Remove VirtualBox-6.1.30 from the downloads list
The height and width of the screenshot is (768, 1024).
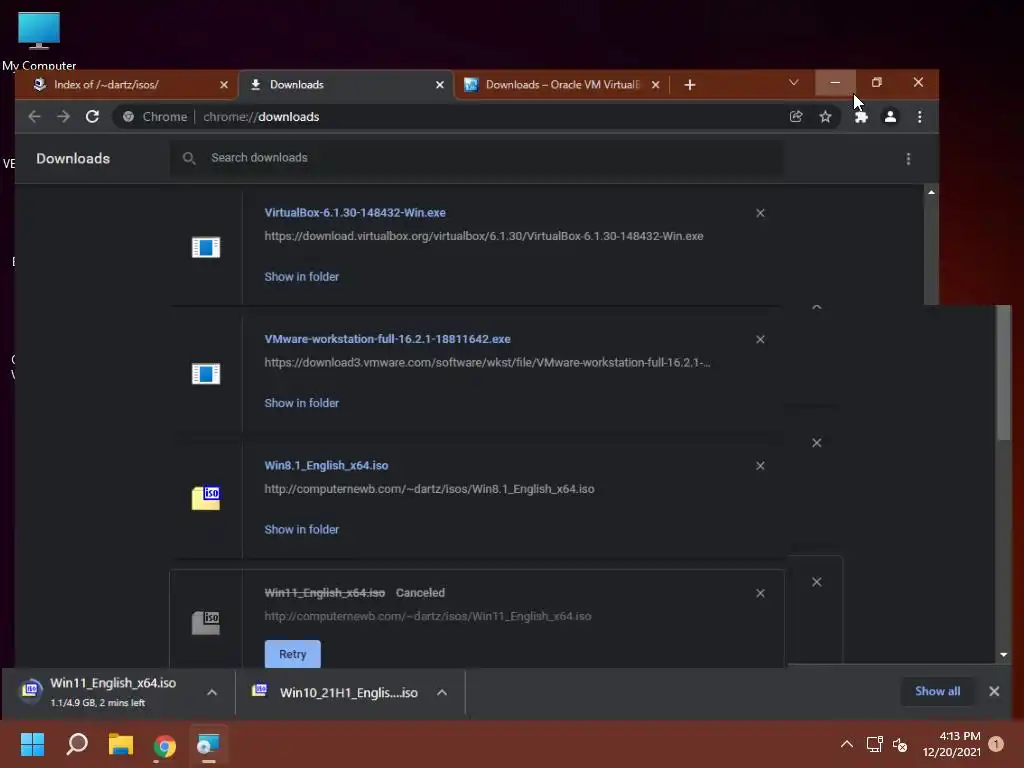[x=760, y=213]
